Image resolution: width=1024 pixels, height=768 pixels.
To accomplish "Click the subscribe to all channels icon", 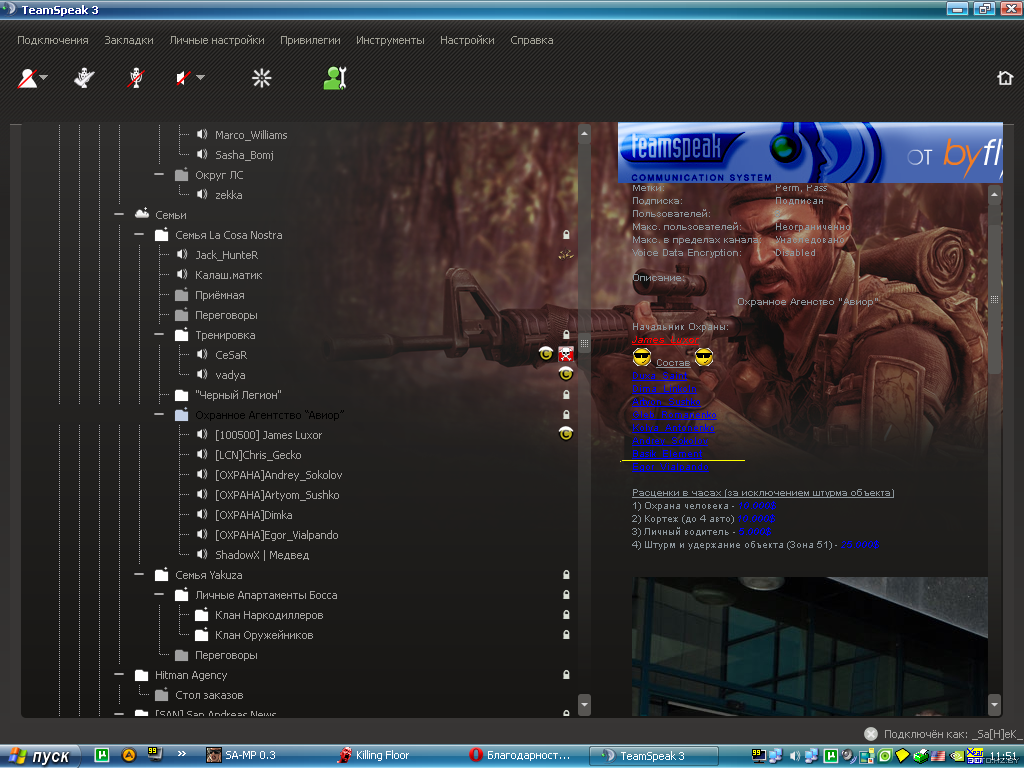I will pos(261,78).
